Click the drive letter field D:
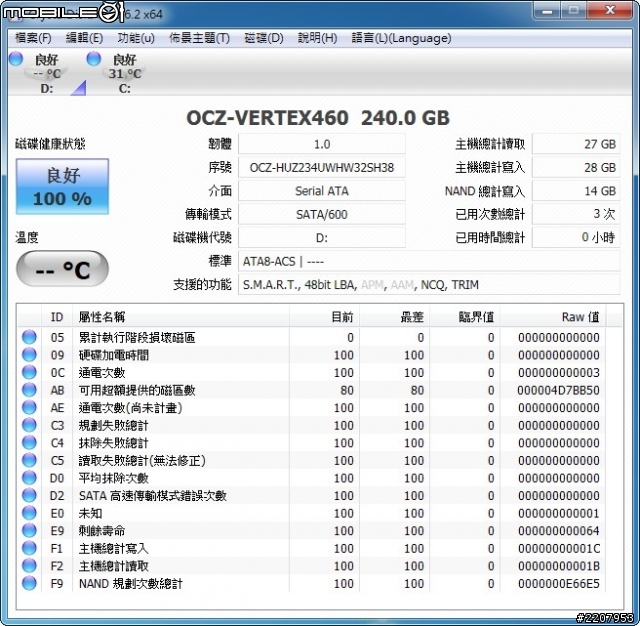Viewport: 640px width, 626px height. click(x=322, y=238)
